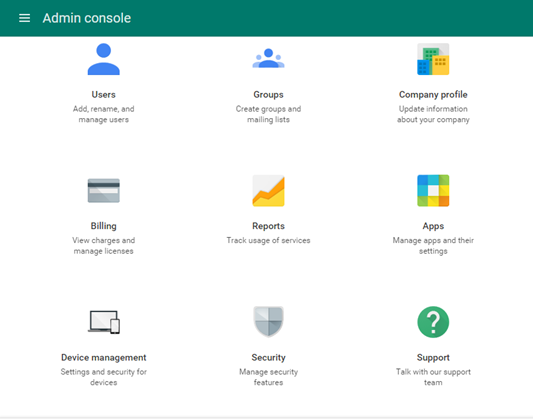Open the Company profile buildings icon
Image resolution: width=533 pixels, height=419 pixels.
click(433, 59)
